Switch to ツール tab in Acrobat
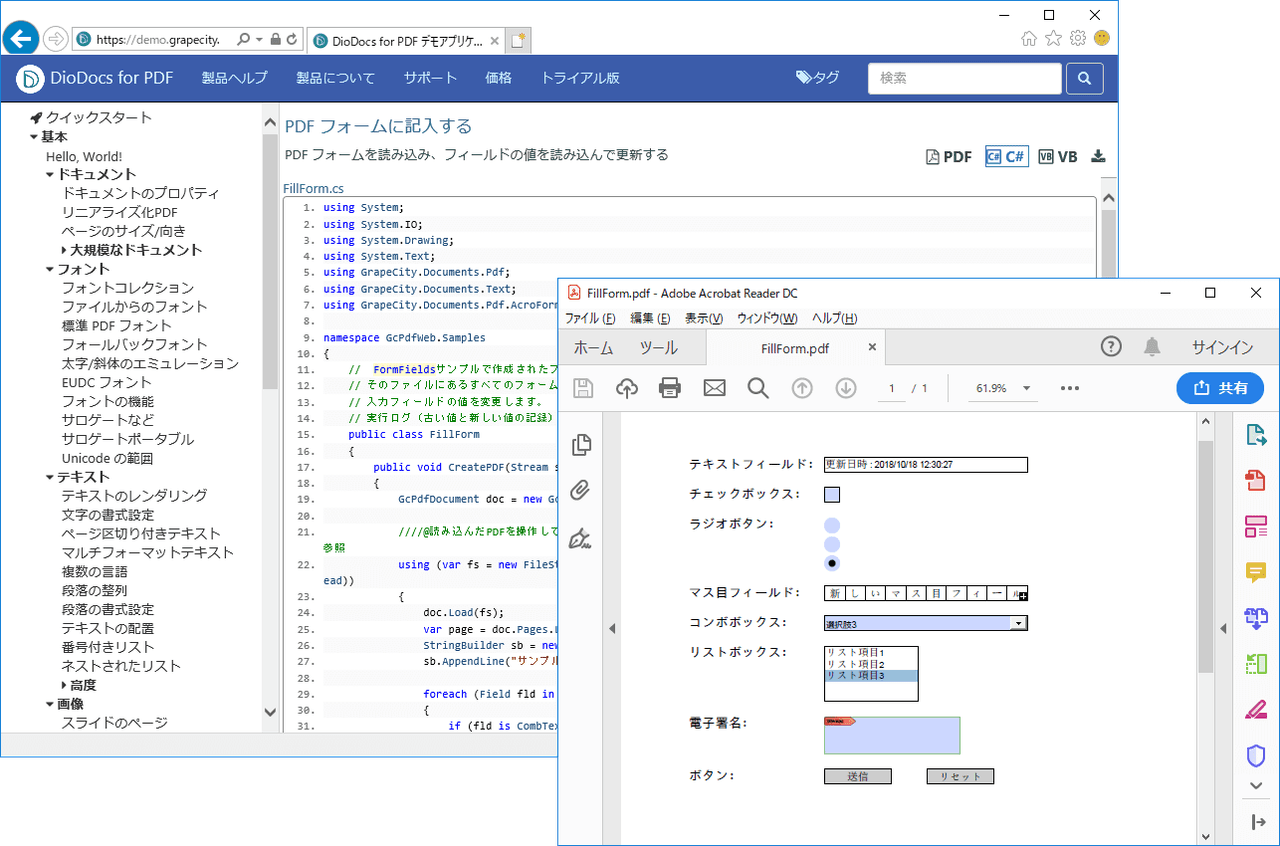1280x846 pixels. 658,348
